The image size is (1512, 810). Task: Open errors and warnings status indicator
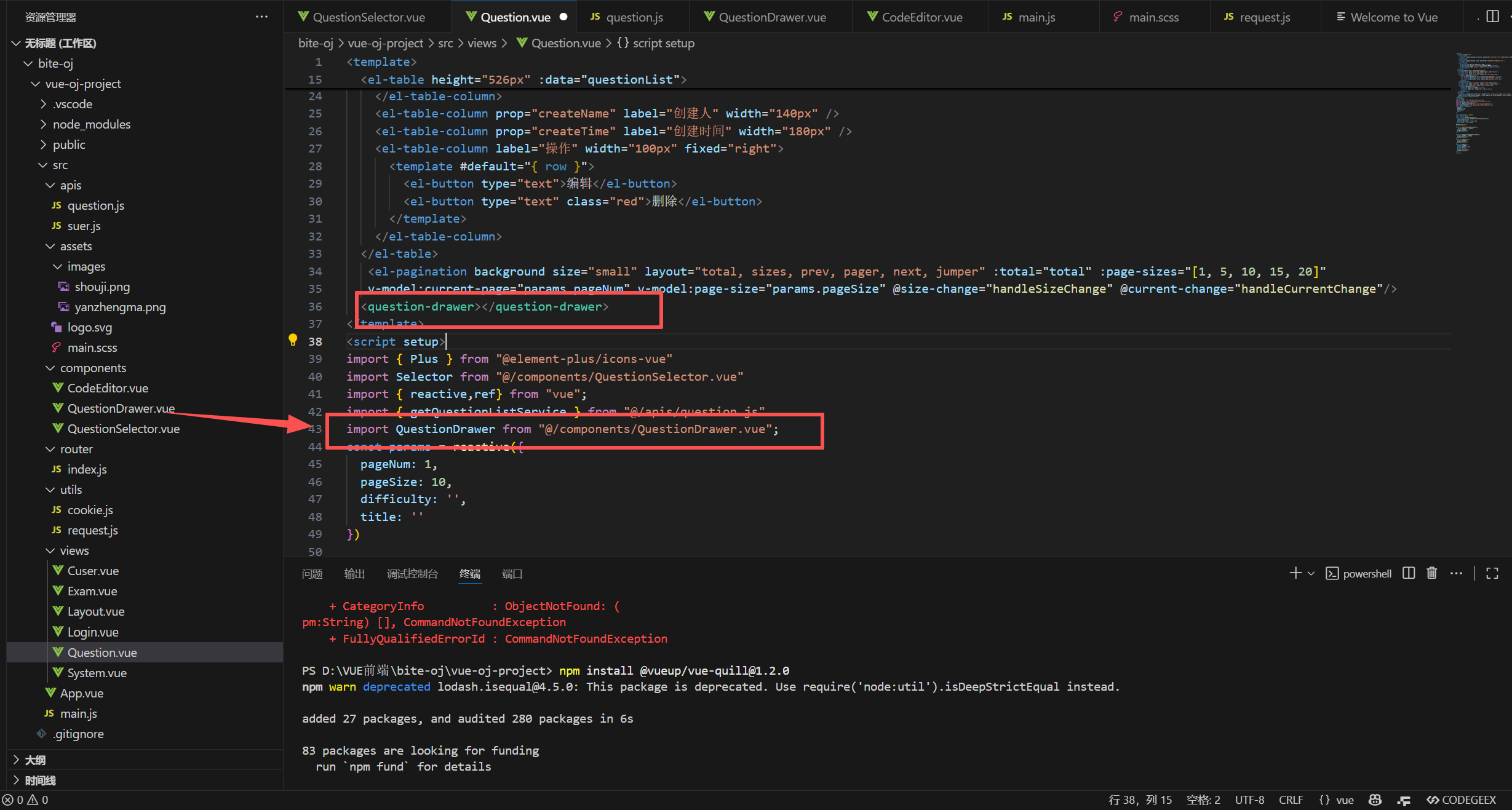(26, 800)
